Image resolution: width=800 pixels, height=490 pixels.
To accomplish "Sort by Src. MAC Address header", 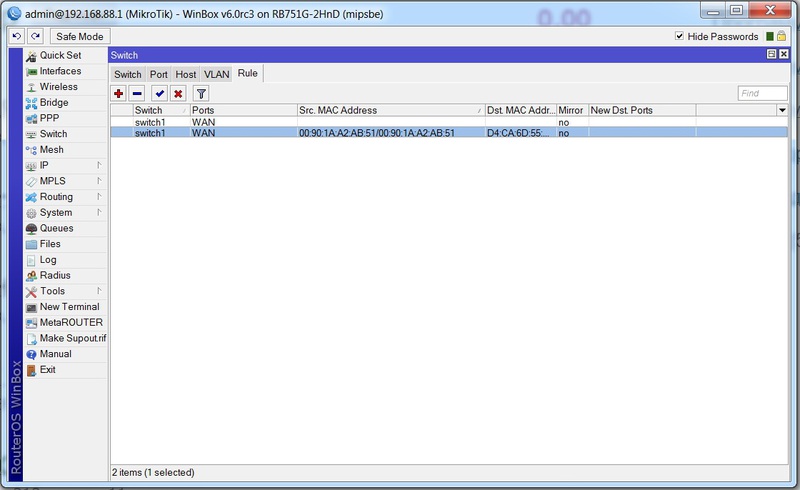I will pos(391,110).
